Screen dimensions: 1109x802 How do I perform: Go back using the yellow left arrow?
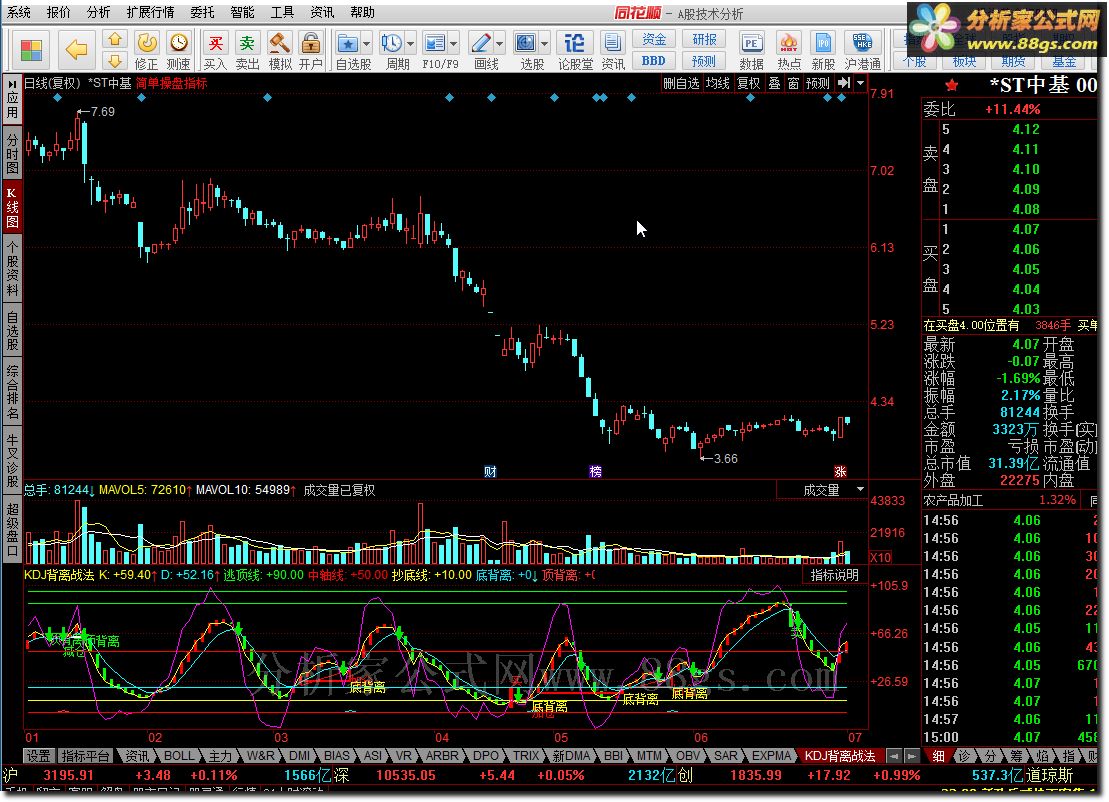pos(76,50)
